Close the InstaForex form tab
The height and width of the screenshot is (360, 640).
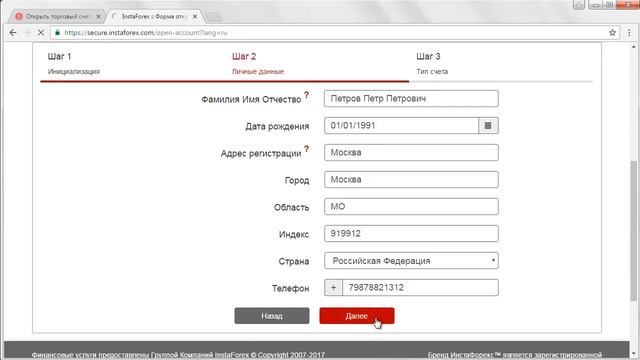195,16
